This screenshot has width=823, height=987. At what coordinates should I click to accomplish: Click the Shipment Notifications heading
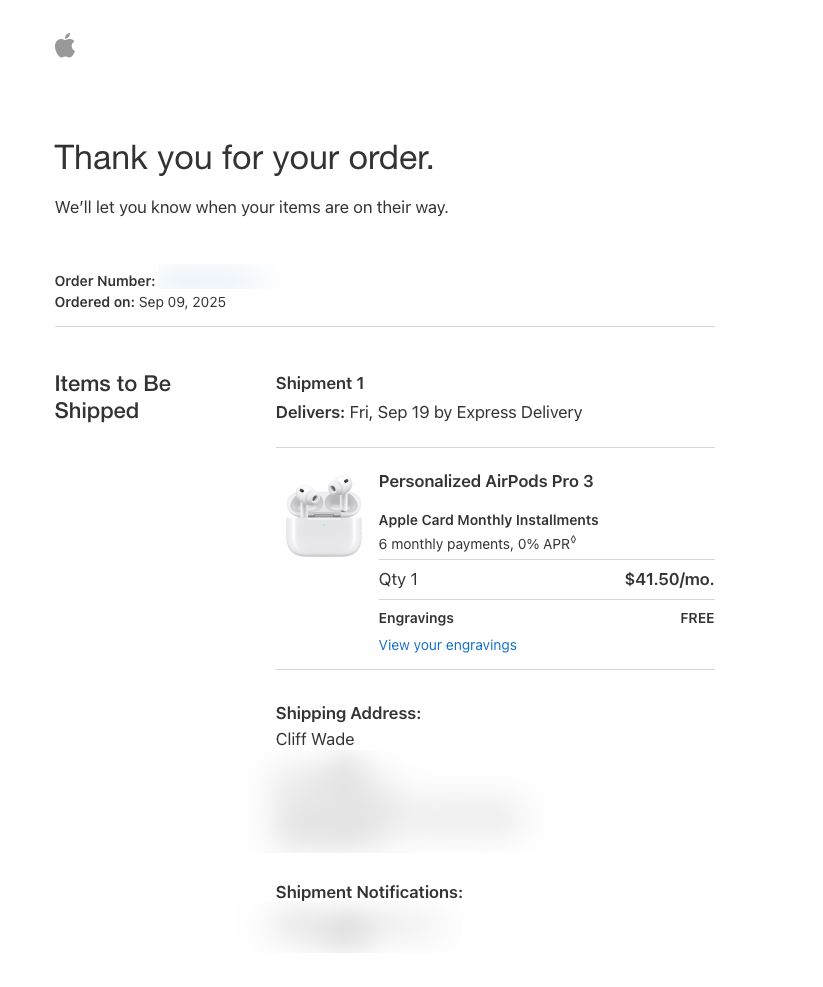pyautogui.click(x=369, y=892)
